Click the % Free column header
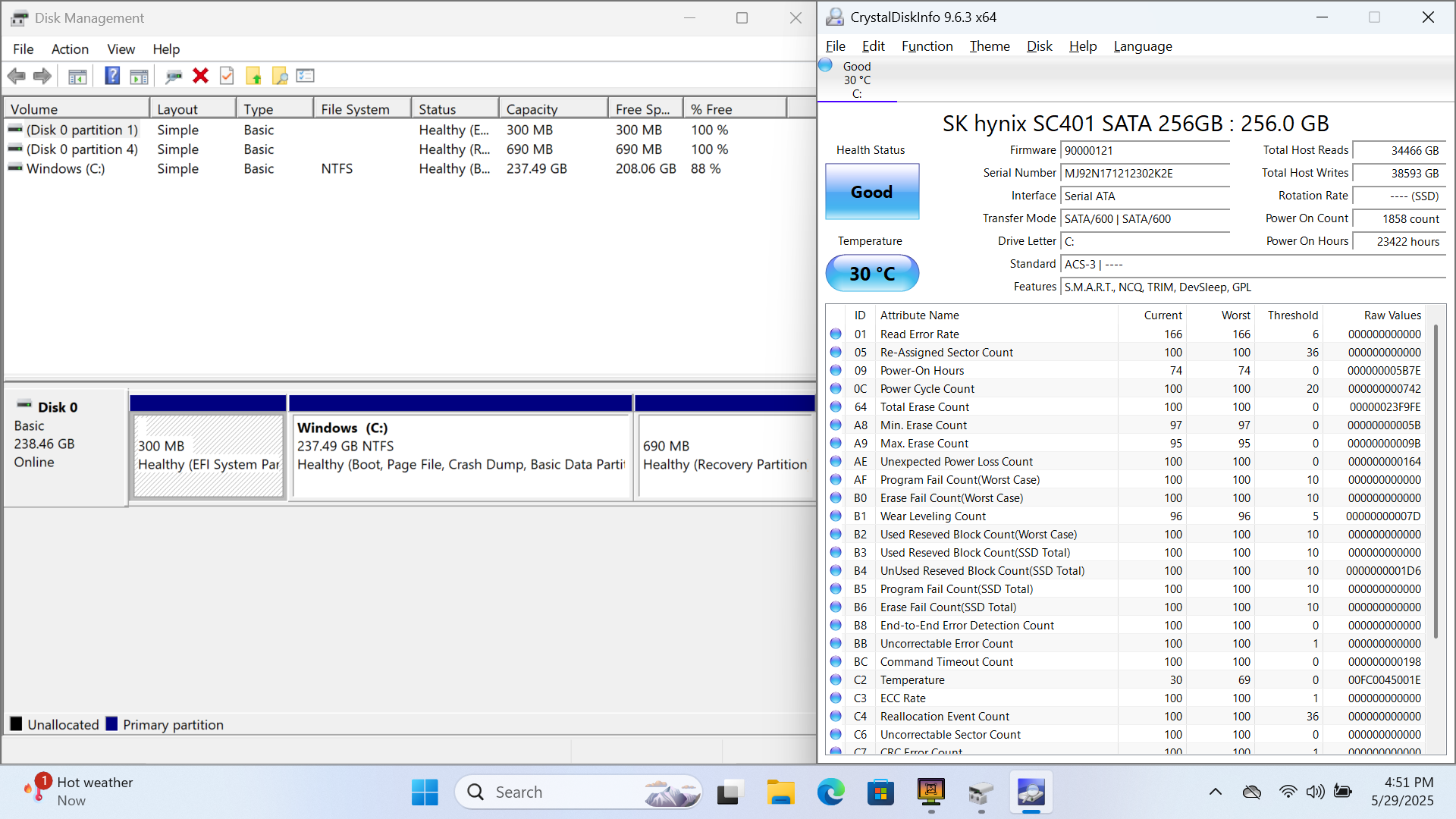1456x819 pixels. (x=735, y=109)
